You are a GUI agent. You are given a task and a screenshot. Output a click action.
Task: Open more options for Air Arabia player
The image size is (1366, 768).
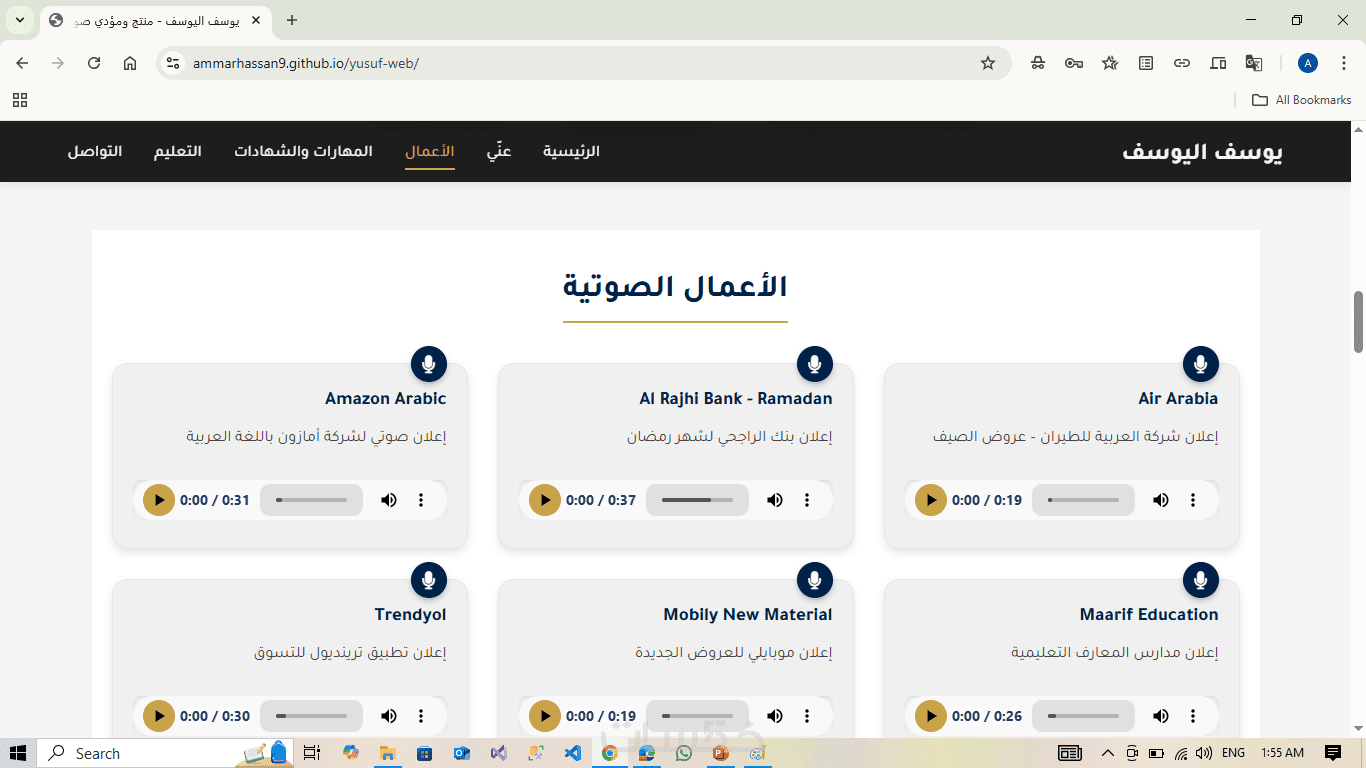pyautogui.click(x=1193, y=500)
